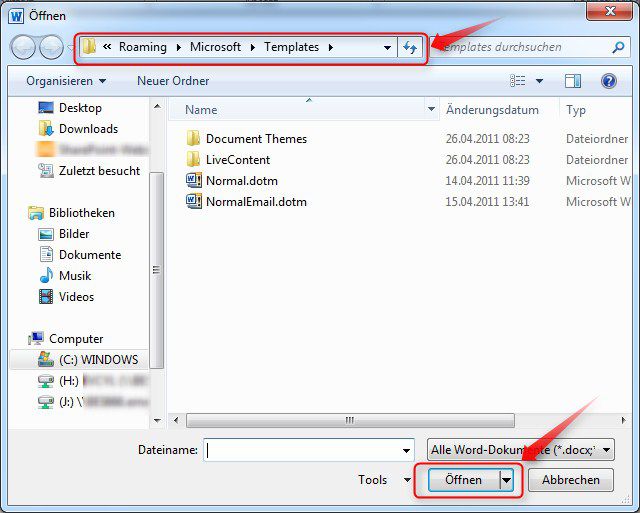Click the Templates breadcrumb segment
The image size is (640, 513).
[291, 47]
